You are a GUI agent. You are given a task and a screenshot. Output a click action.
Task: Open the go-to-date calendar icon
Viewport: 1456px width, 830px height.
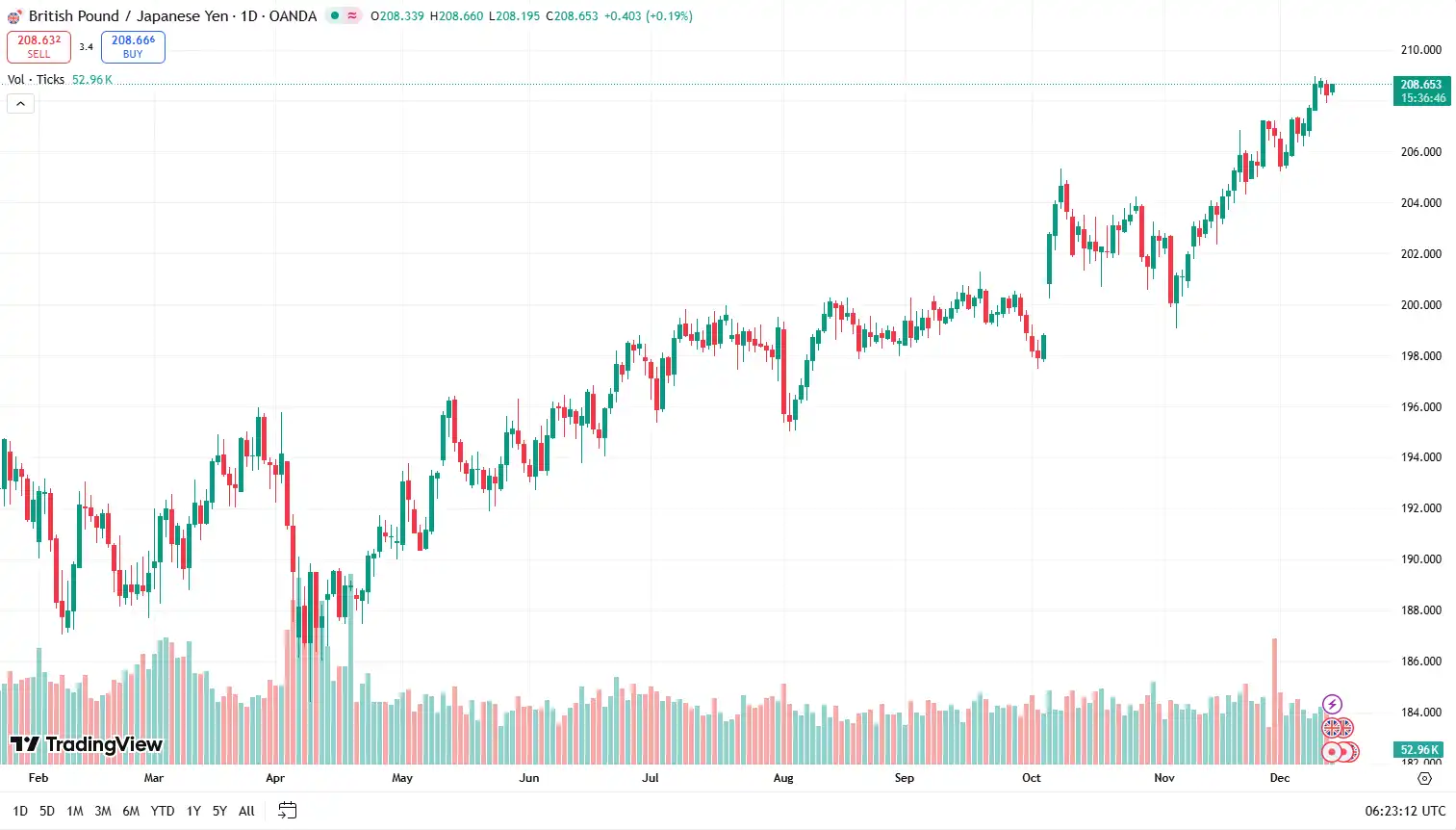[286, 811]
